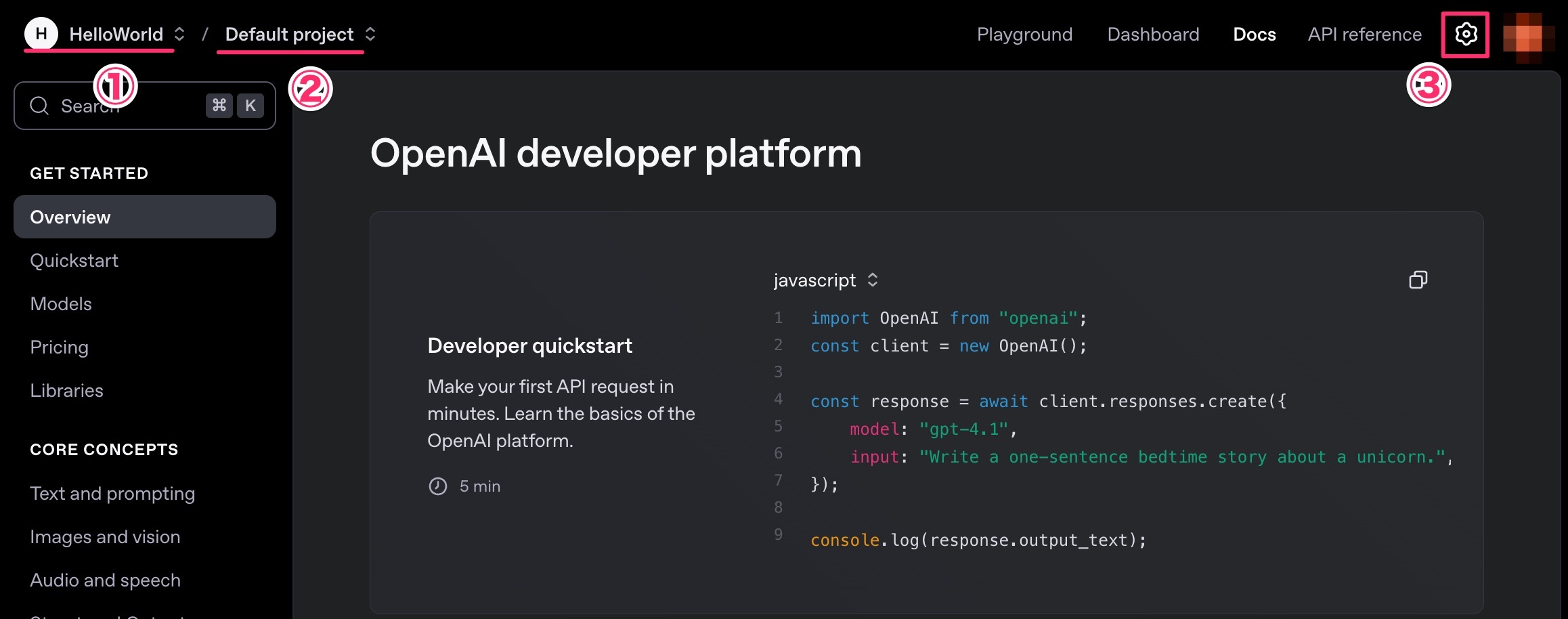
Task: Click the clock icon beside 5 min
Action: point(438,486)
